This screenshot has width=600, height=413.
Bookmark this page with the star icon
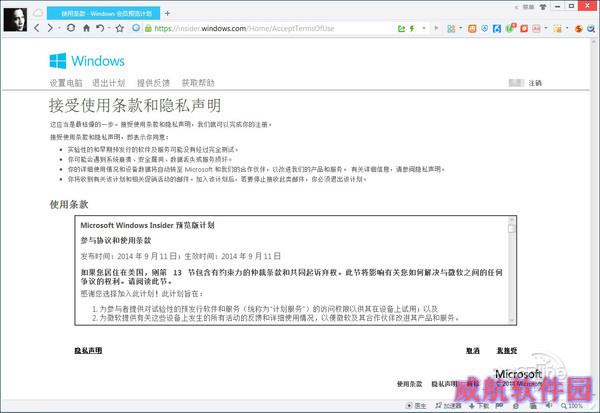click(x=120, y=28)
